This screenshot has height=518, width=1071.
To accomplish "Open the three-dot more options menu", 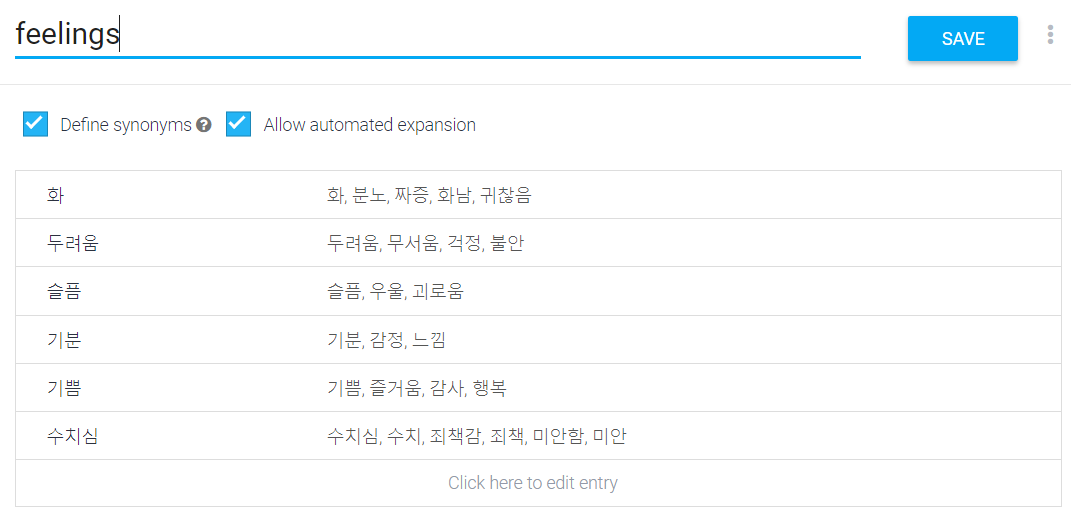I will coord(1050,35).
